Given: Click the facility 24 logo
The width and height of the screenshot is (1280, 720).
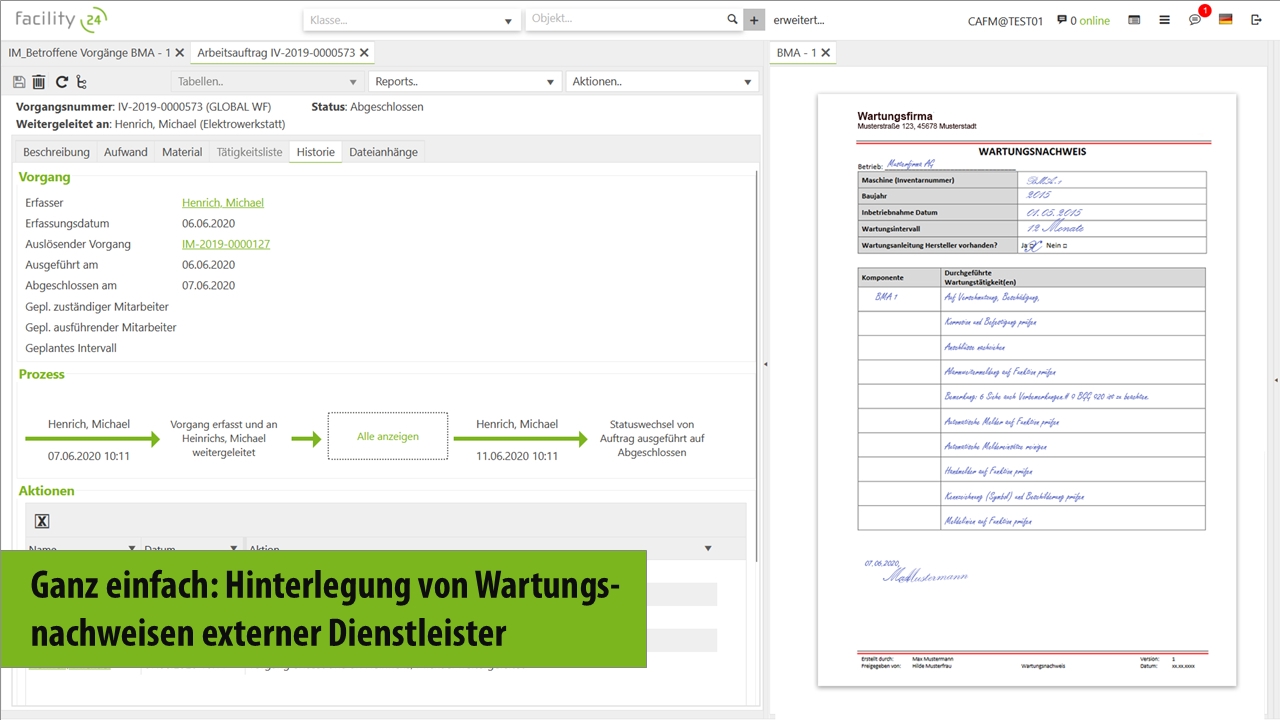Looking at the screenshot, I should 60,18.
